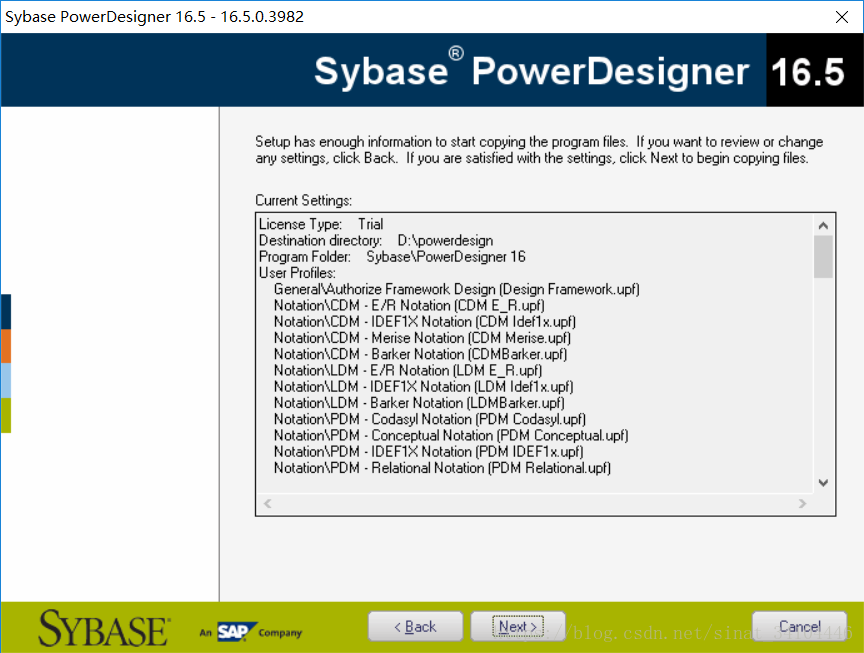Click the settings list scroll-down arrow
The height and width of the screenshot is (653, 864).
823,483
